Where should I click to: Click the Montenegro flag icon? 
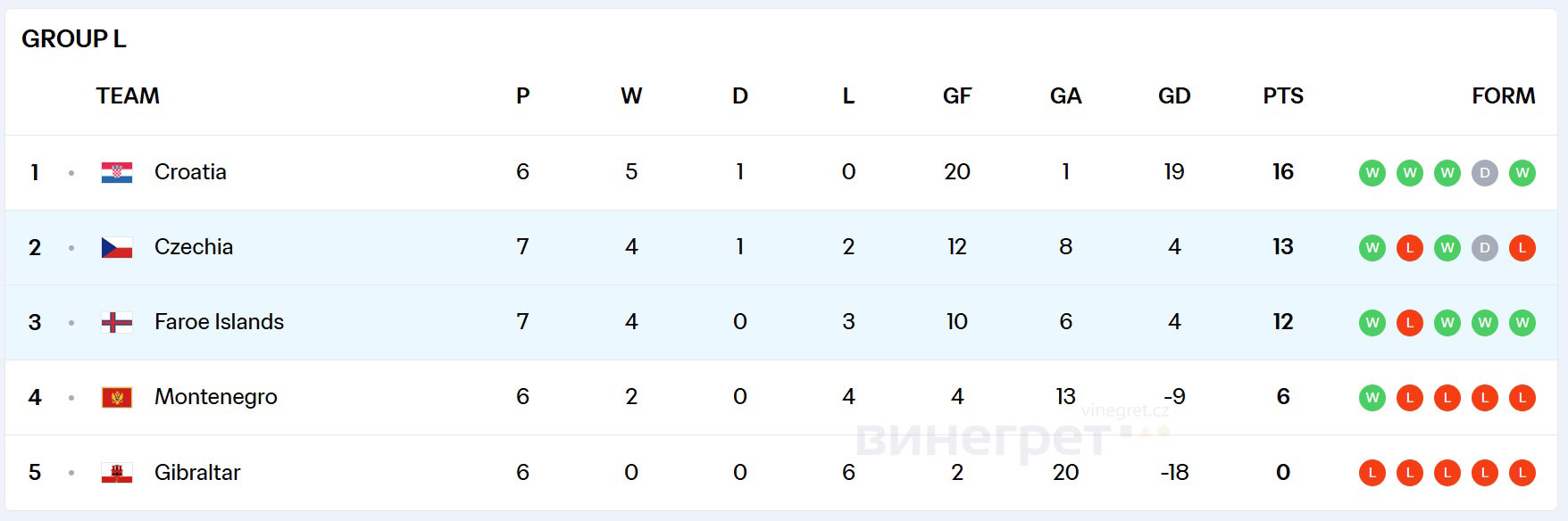coord(117,397)
